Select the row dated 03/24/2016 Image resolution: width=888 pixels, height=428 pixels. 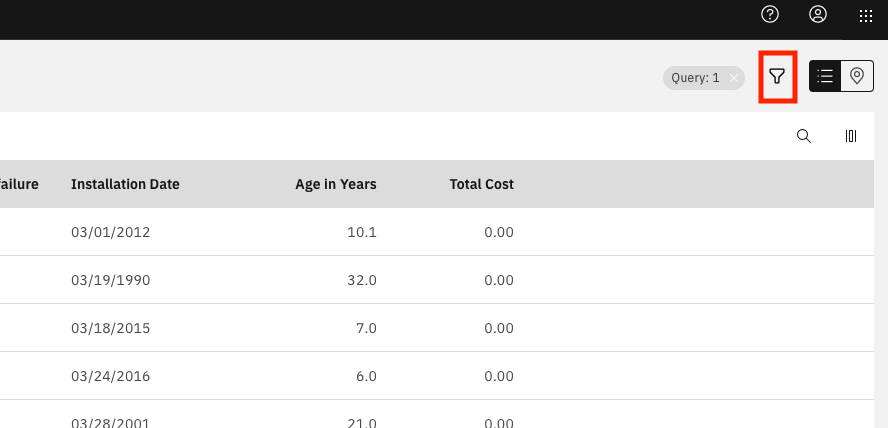pyautogui.click(x=437, y=376)
